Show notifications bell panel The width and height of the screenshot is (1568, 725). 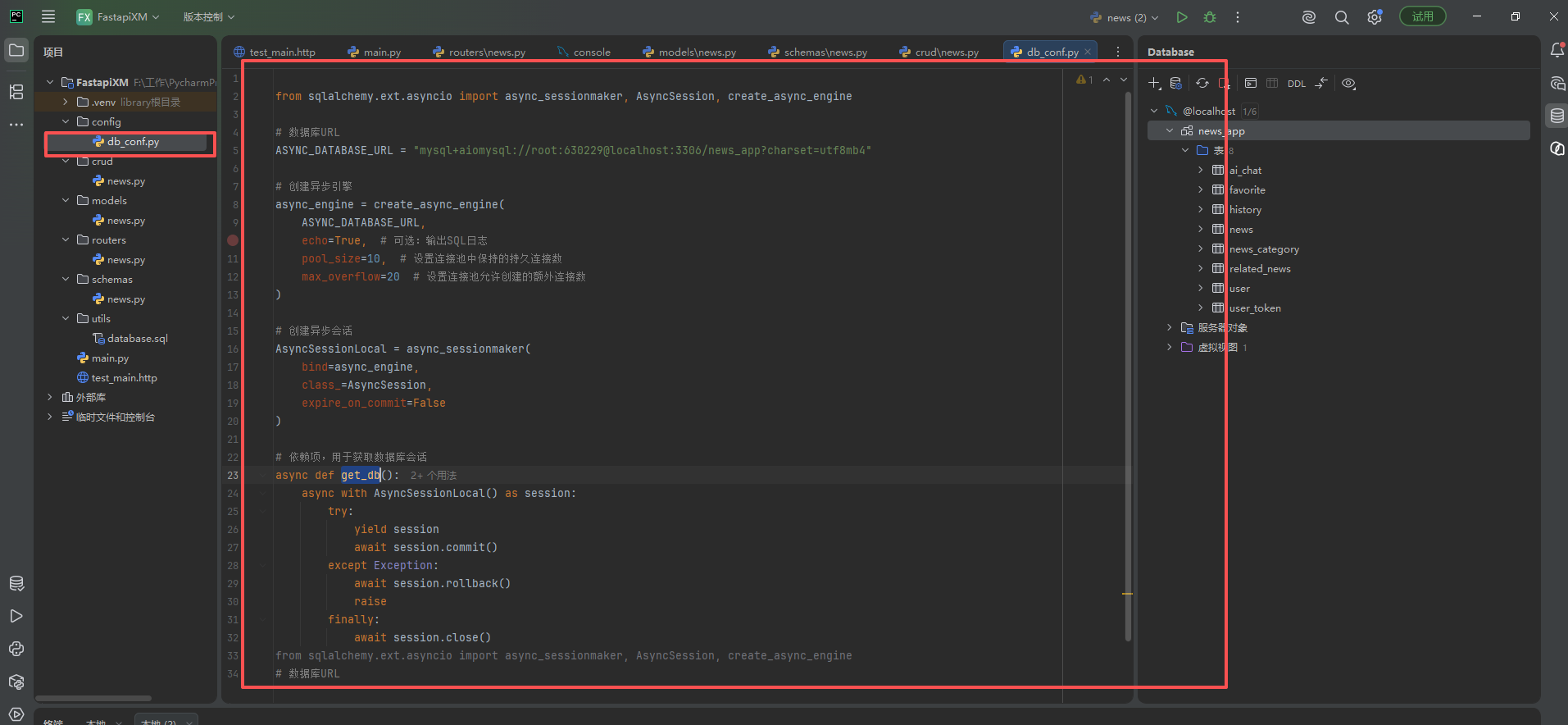click(1557, 51)
